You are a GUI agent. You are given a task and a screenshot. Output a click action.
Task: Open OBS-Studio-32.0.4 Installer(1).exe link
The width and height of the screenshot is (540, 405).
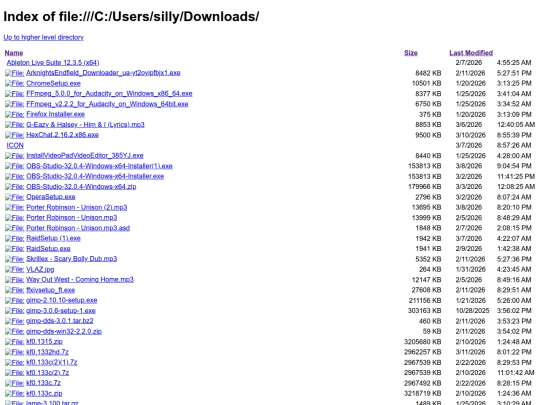[99, 166]
